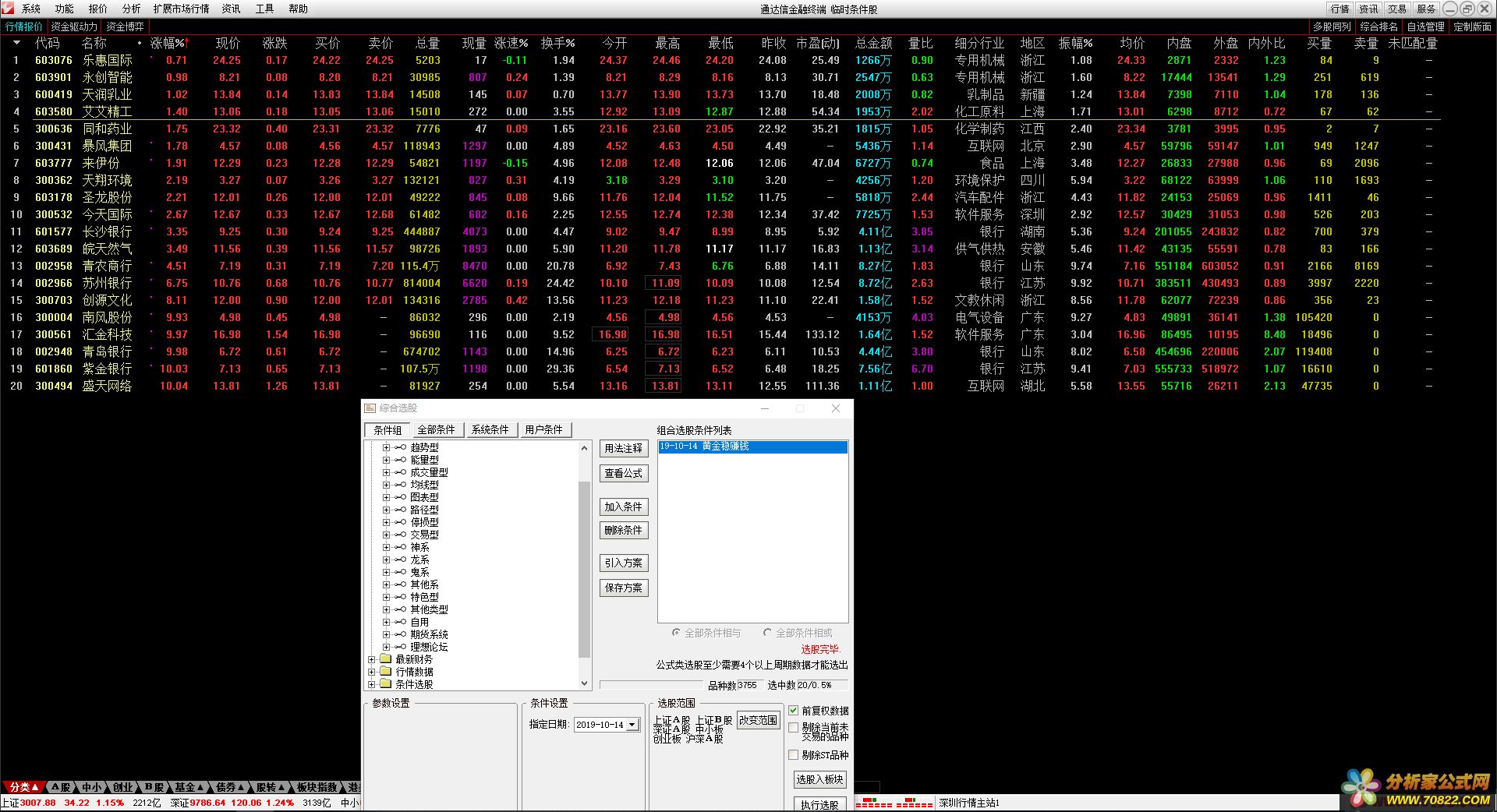This screenshot has width=1497, height=812.
Task: Expand the 行情数据 folder node
Action: coord(372,673)
